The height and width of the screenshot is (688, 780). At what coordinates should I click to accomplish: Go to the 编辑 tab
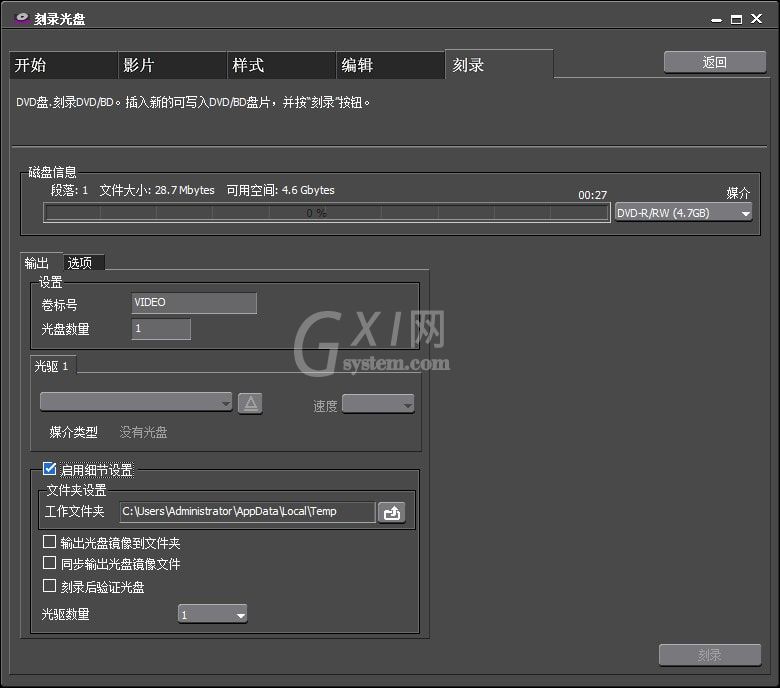pos(390,65)
